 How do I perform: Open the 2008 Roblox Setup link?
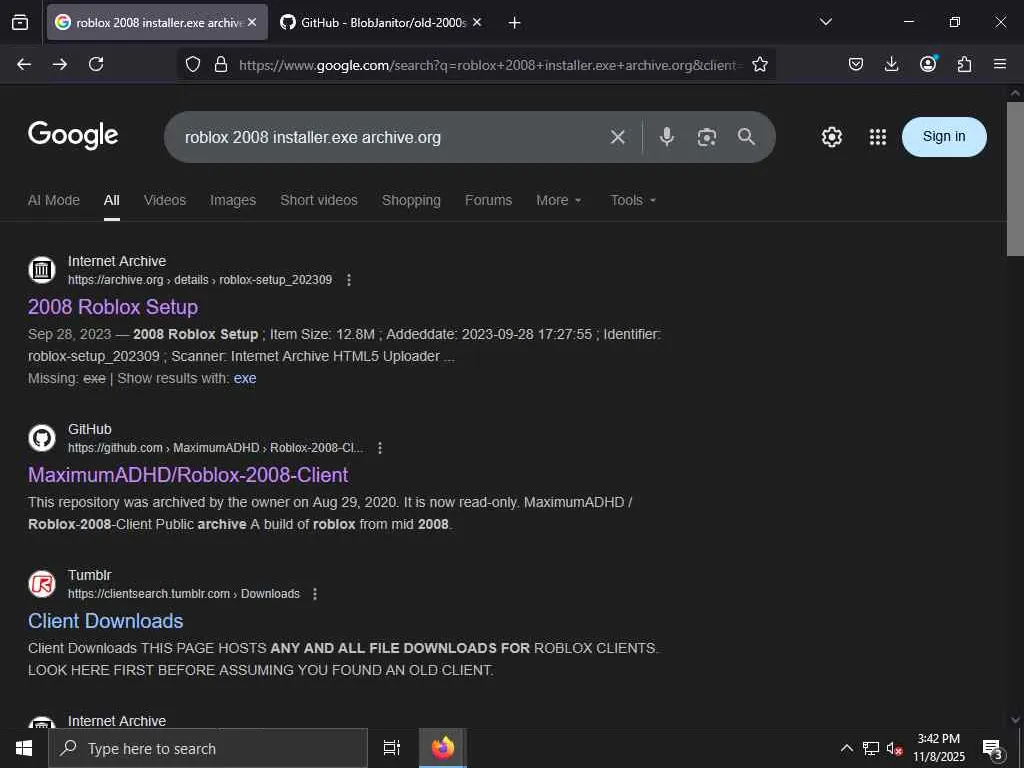click(x=113, y=307)
